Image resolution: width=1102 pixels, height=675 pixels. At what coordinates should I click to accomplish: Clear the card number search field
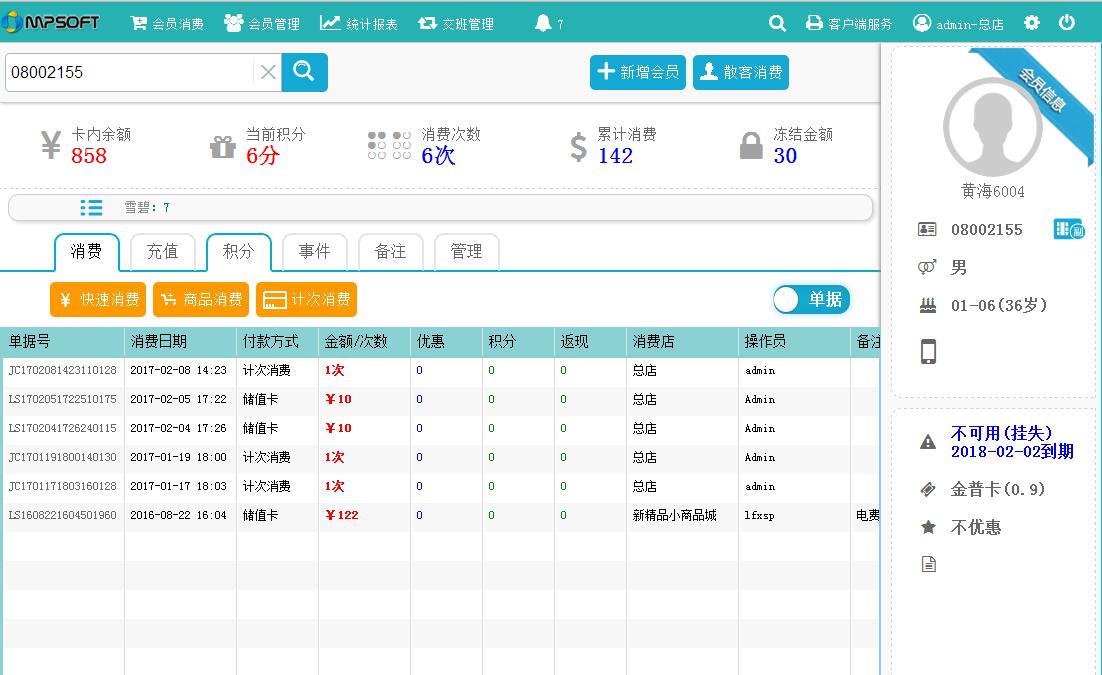[x=268, y=72]
